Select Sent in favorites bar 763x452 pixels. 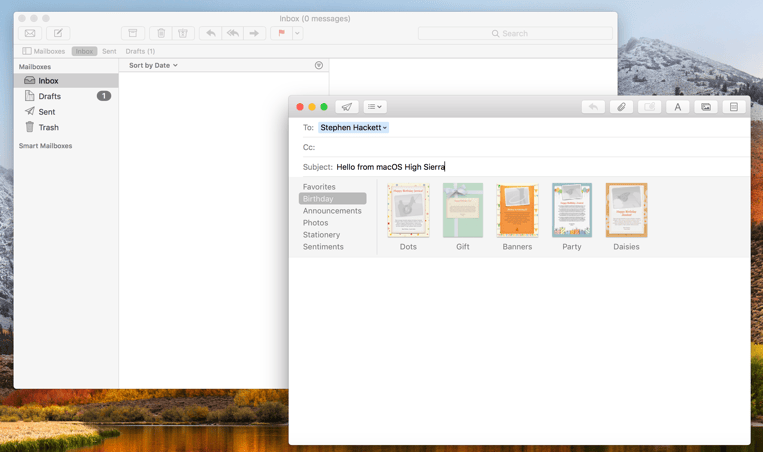tap(109, 51)
